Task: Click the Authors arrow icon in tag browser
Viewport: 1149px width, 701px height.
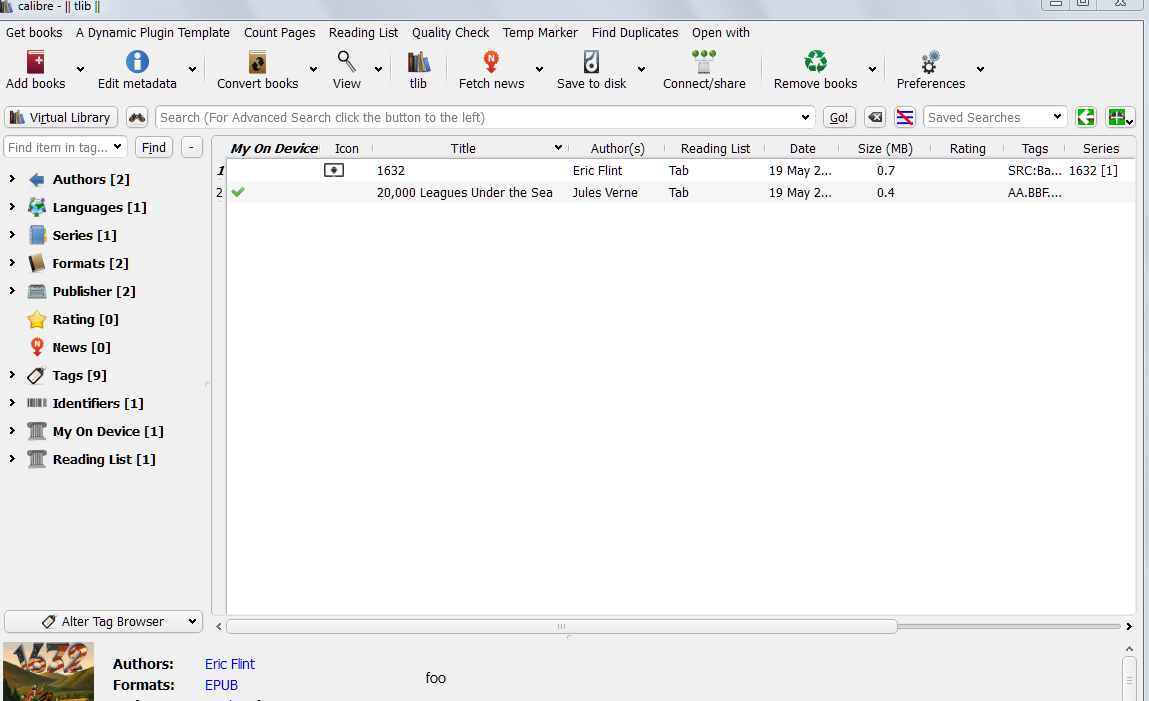Action: tap(37, 179)
